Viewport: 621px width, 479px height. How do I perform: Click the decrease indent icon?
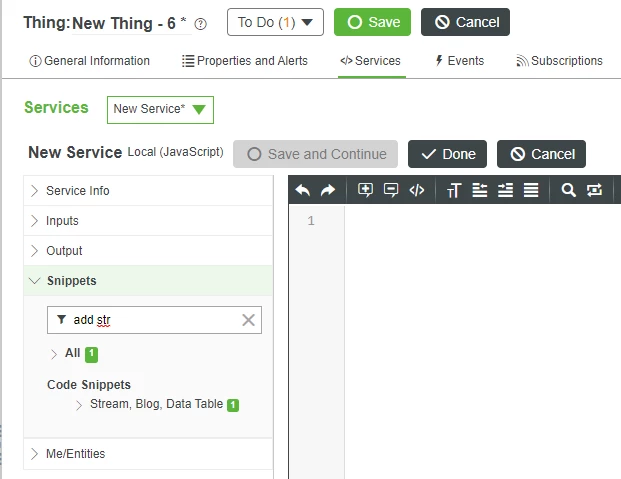pyautogui.click(x=480, y=190)
